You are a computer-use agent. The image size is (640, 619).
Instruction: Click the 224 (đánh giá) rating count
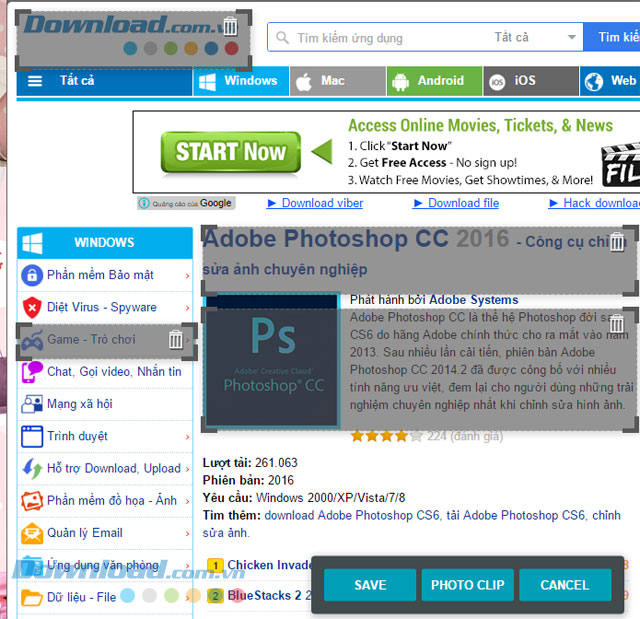point(465,436)
